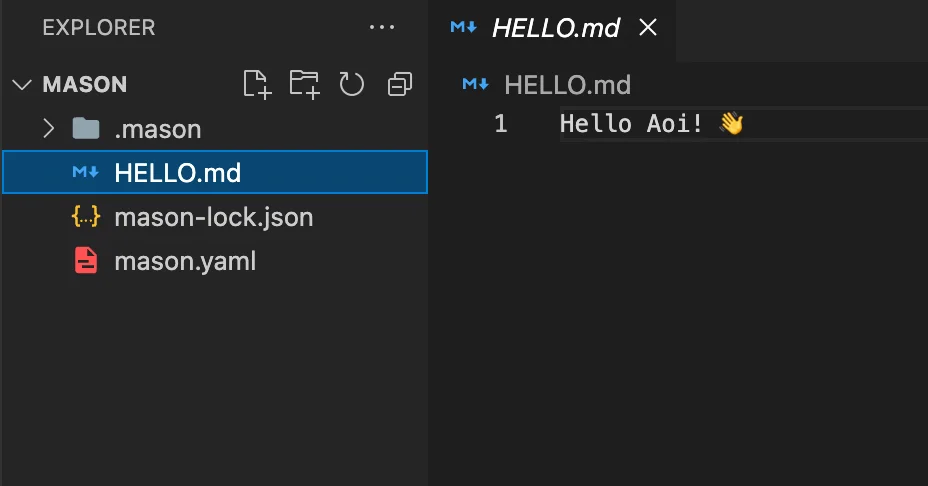The height and width of the screenshot is (486, 928).
Task: Open mason.yaml from the file tree
Action: (185, 262)
